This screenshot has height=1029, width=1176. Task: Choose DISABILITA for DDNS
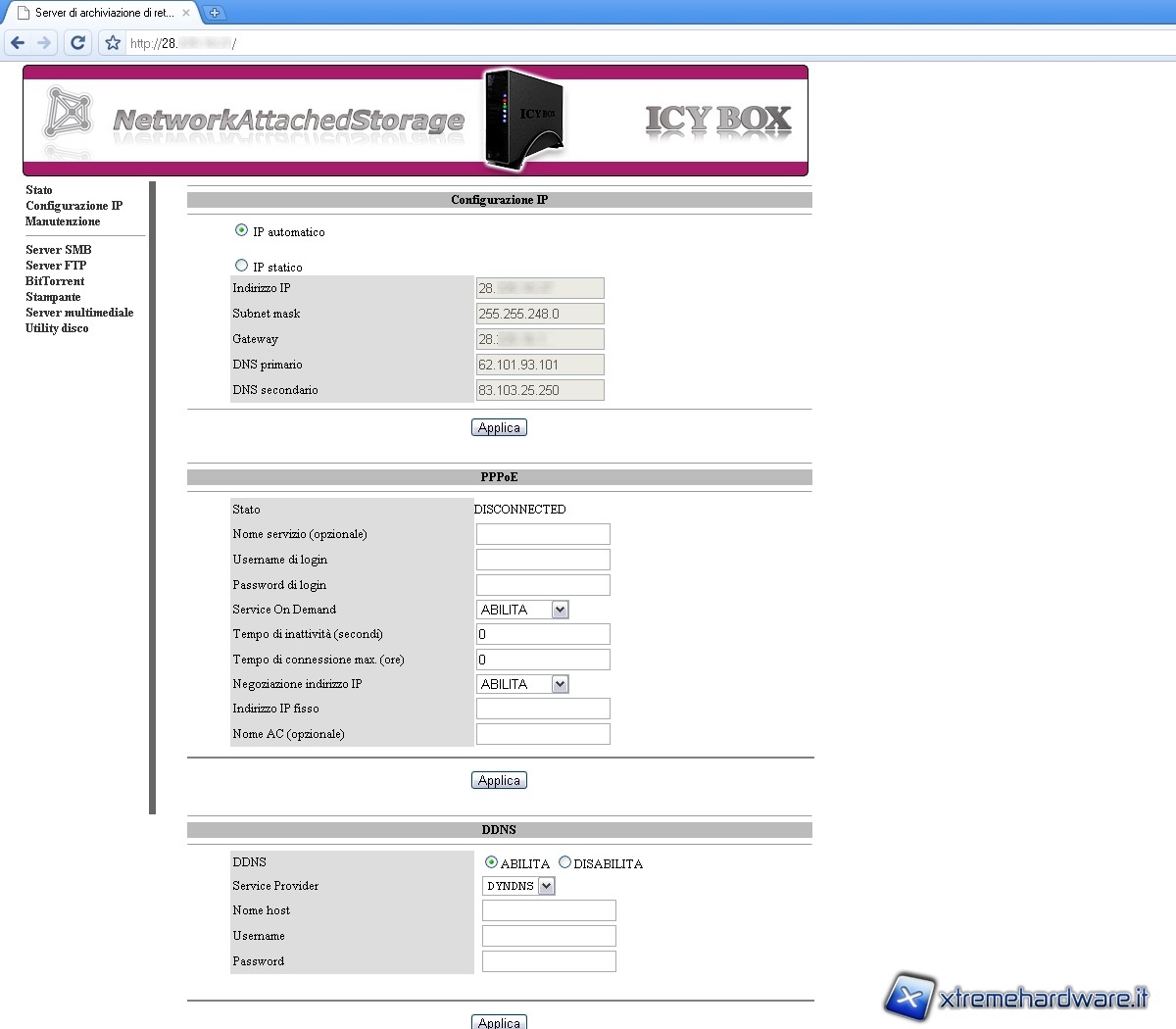tap(564, 862)
